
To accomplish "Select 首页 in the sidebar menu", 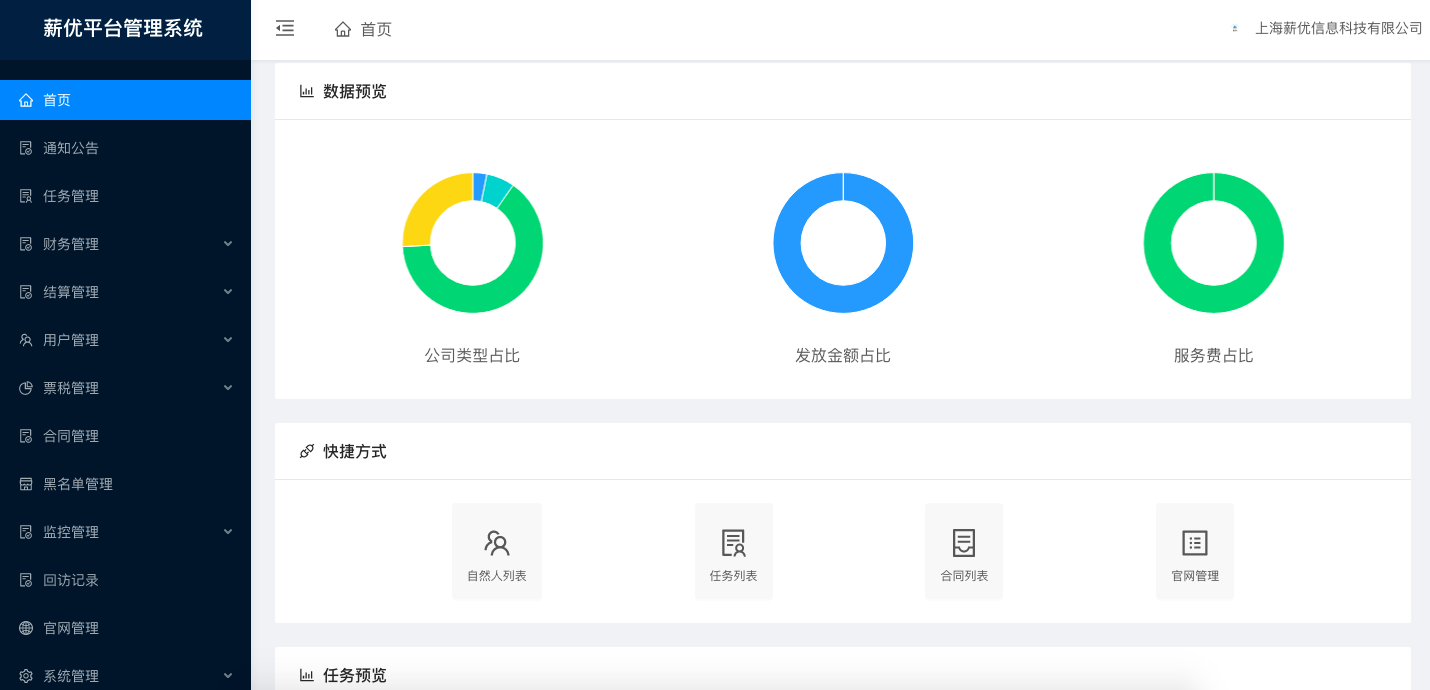I will point(57,100).
